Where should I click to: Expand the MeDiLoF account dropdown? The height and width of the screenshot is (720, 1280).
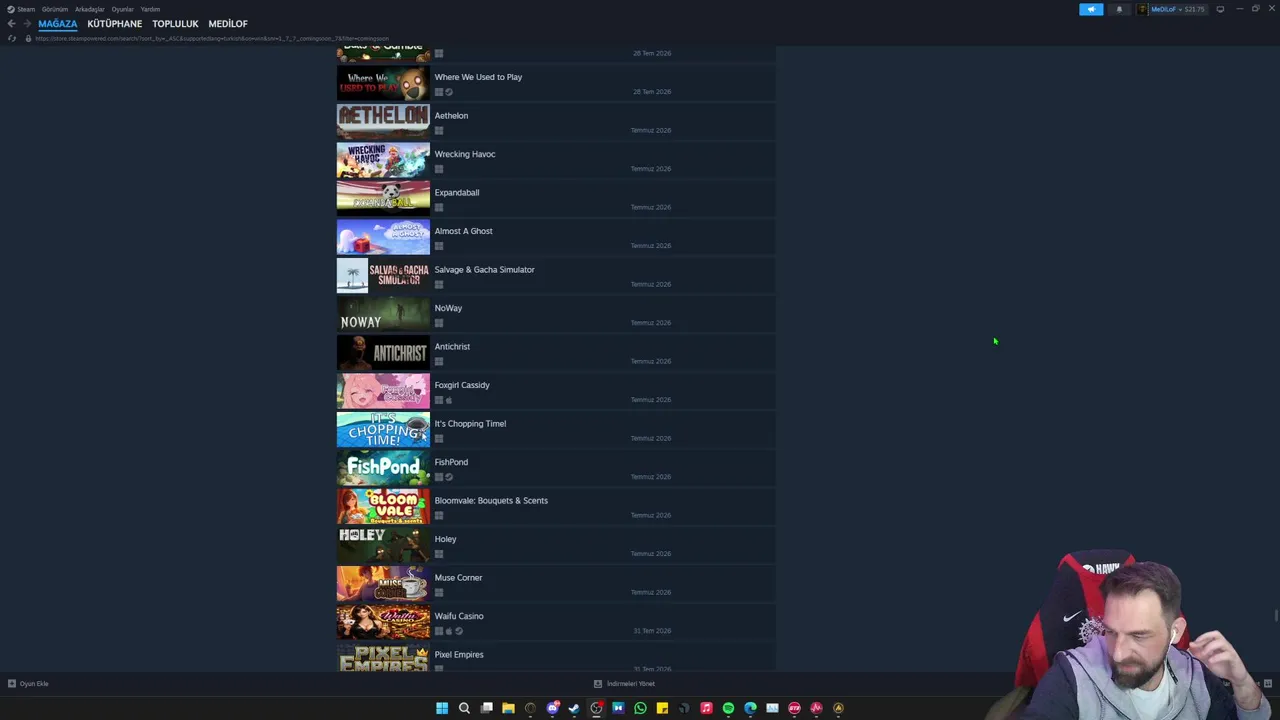click(1173, 9)
